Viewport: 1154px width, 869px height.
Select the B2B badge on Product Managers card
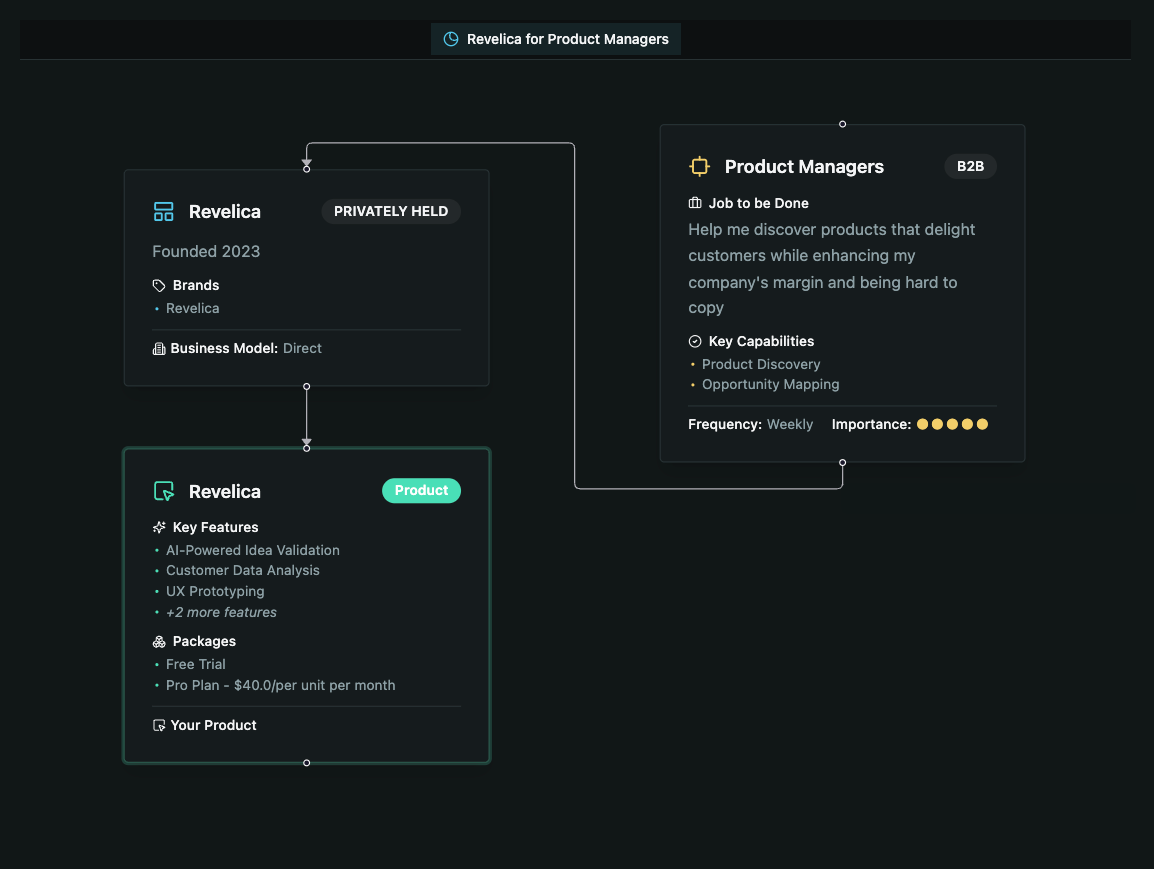pyautogui.click(x=970, y=166)
